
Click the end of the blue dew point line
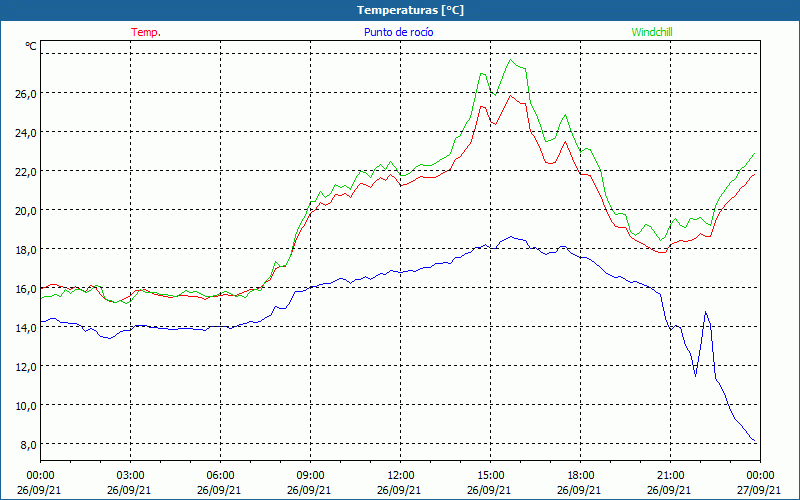pyautogui.click(x=754, y=440)
